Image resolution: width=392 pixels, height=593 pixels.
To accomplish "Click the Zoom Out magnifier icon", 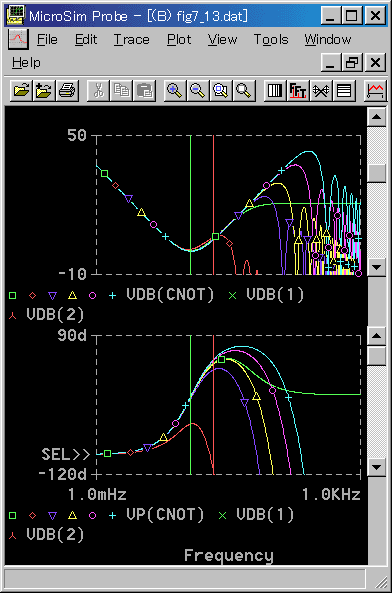I will 198,91.
